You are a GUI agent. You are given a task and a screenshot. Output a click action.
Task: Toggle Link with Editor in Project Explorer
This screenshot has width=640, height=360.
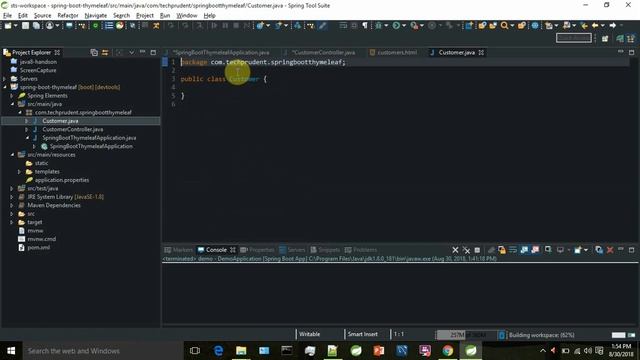[105, 52]
